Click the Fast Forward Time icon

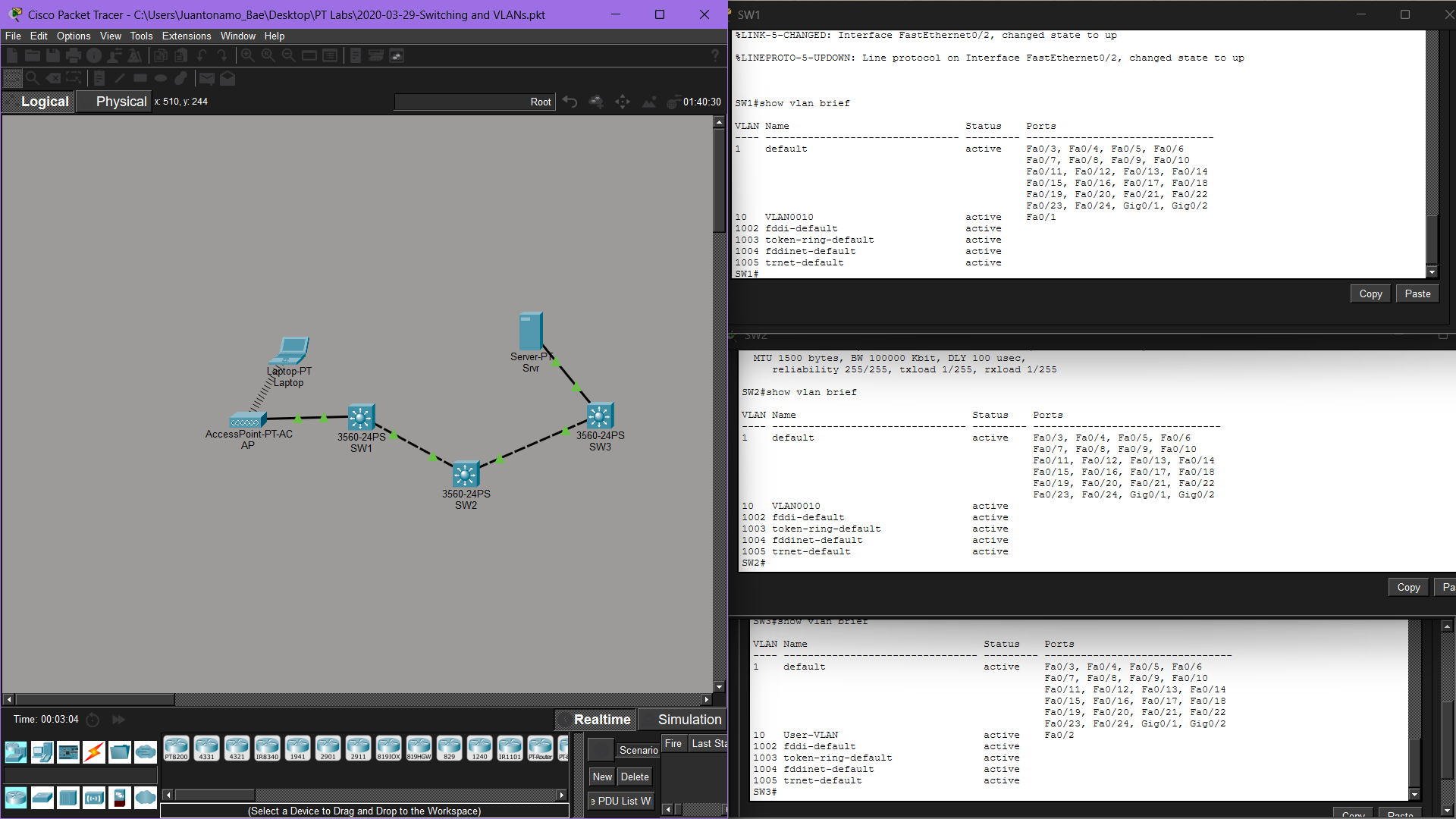[118, 720]
